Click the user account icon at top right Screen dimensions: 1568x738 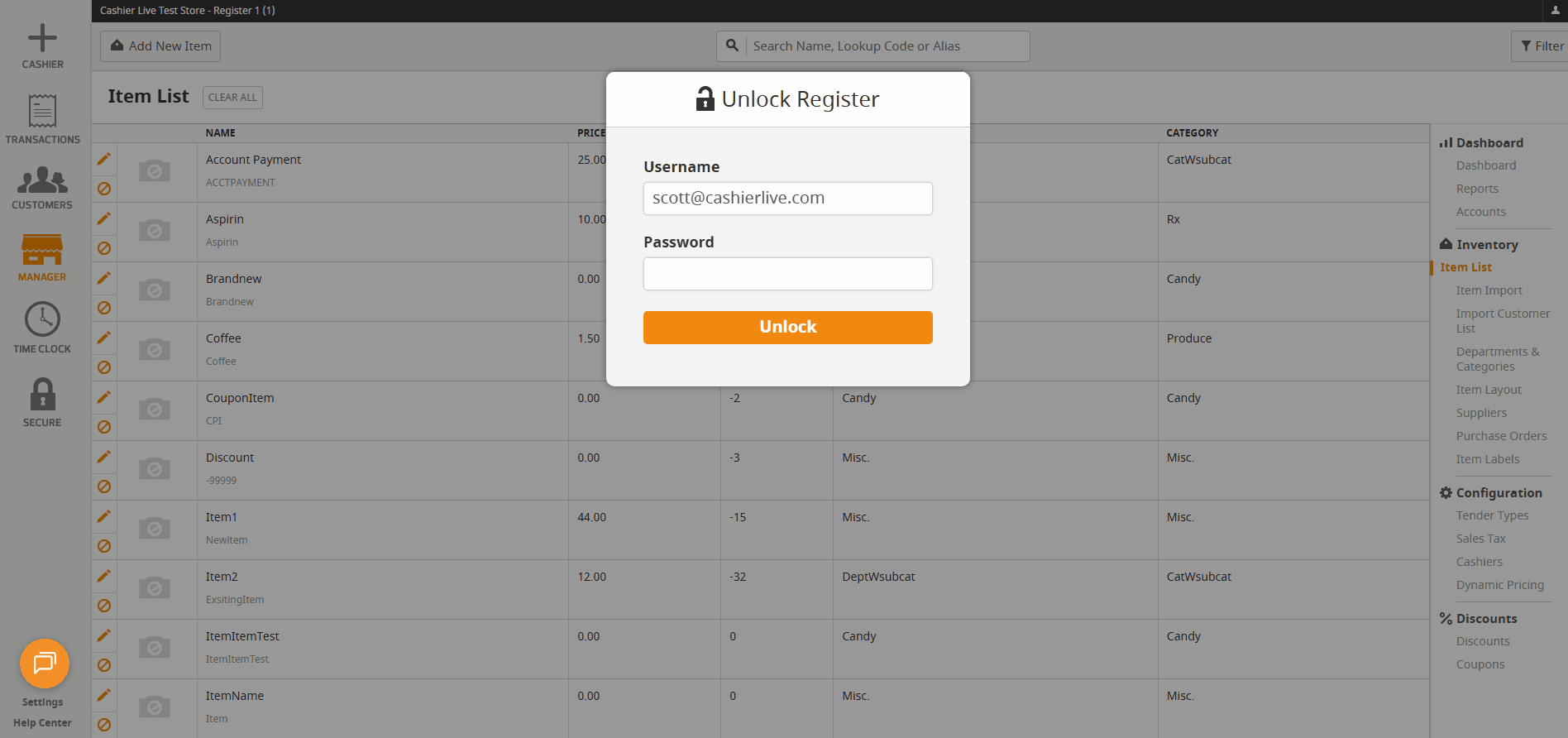[1554, 11]
